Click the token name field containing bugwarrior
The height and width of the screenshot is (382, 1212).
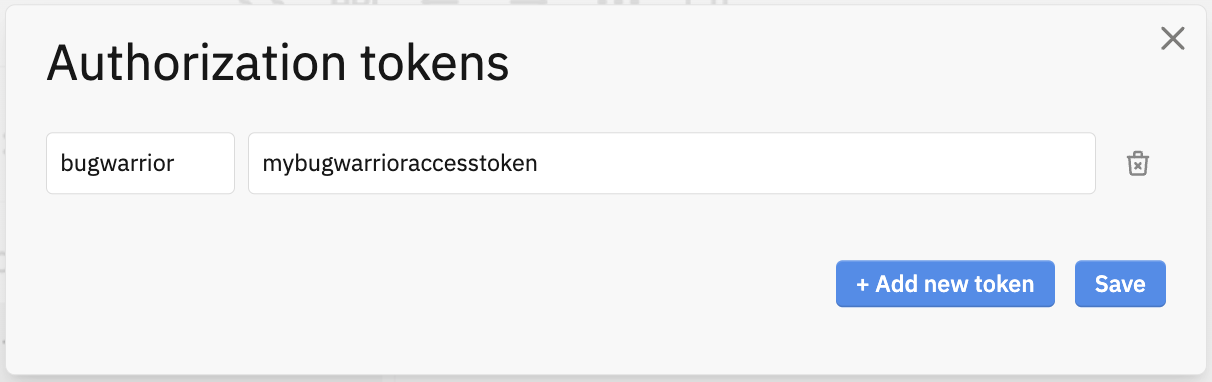coord(140,163)
